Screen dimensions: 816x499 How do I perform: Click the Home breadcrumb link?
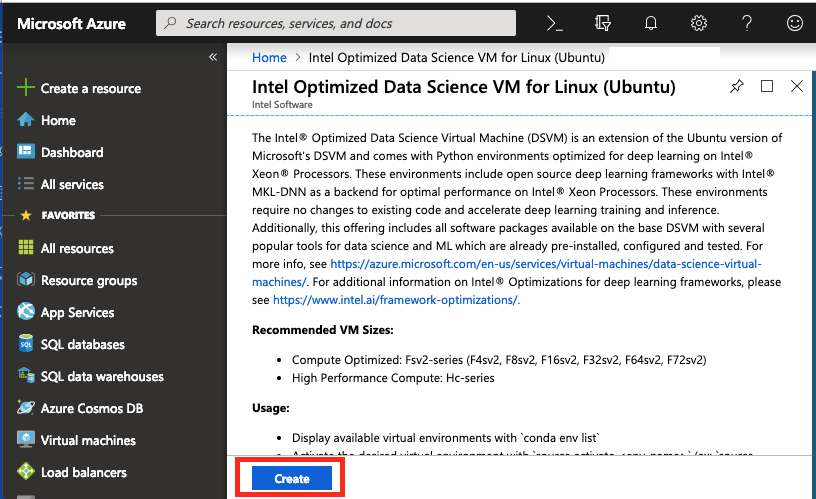pos(269,57)
